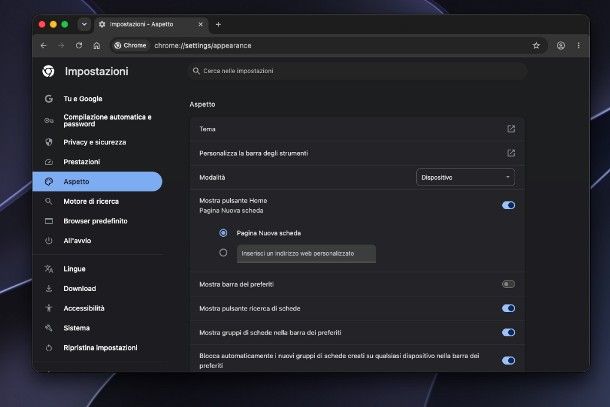The height and width of the screenshot is (407, 610).
Task: Click the palette Aspetto icon
Action: point(49,181)
